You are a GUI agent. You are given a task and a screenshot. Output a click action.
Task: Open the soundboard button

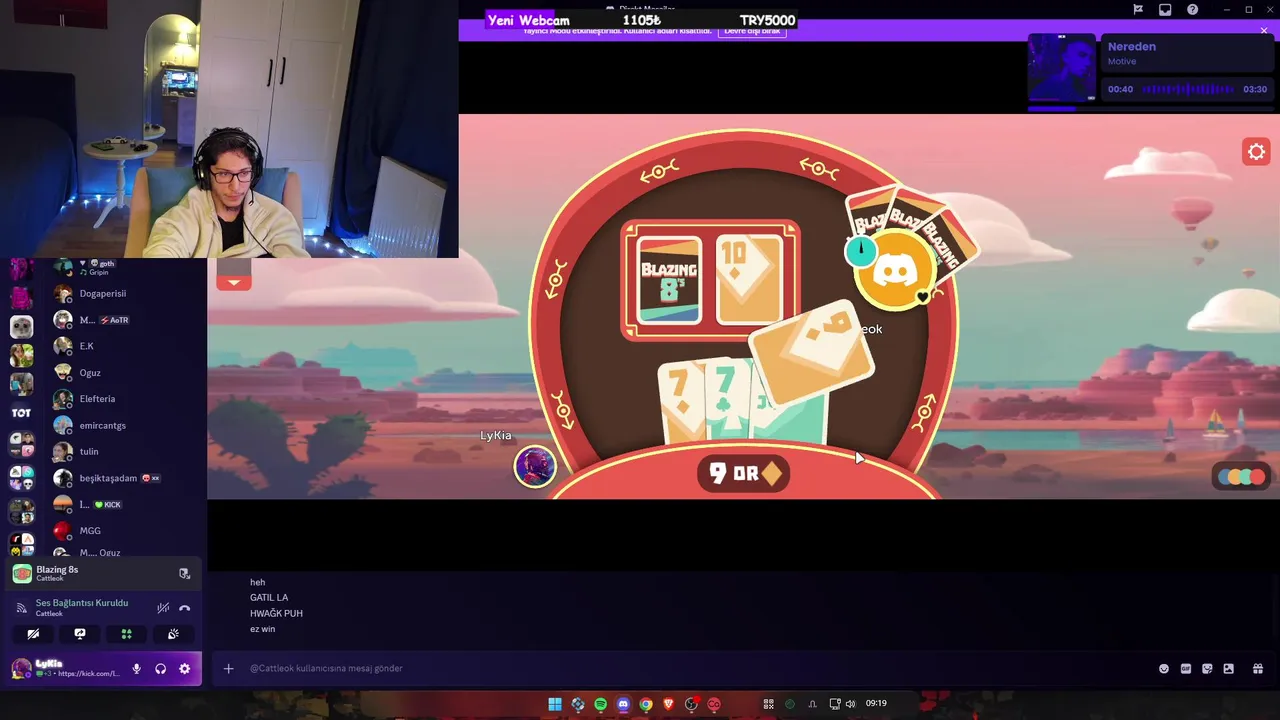173,634
